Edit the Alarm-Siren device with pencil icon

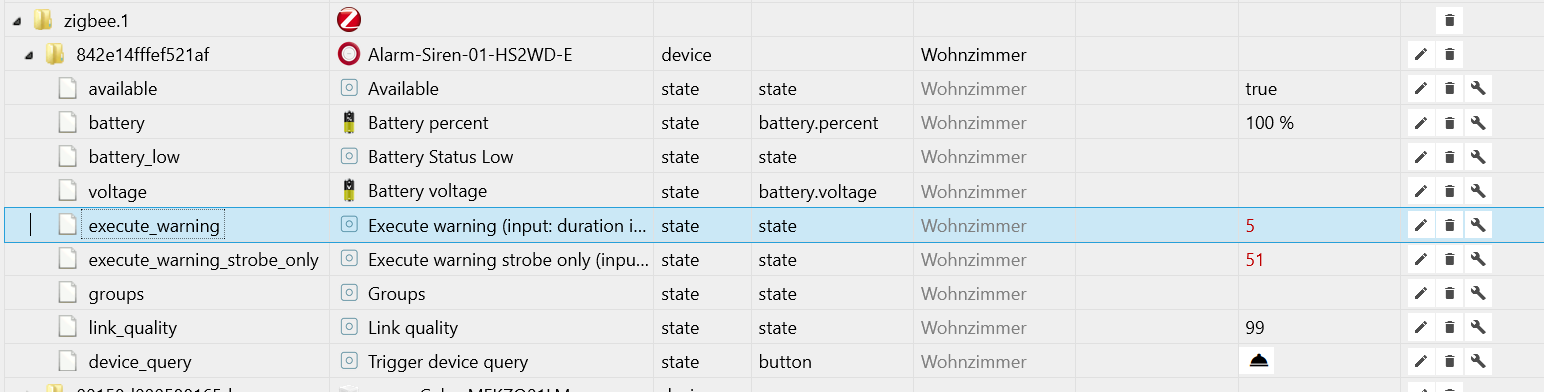pyautogui.click(x=1420, y=54)
